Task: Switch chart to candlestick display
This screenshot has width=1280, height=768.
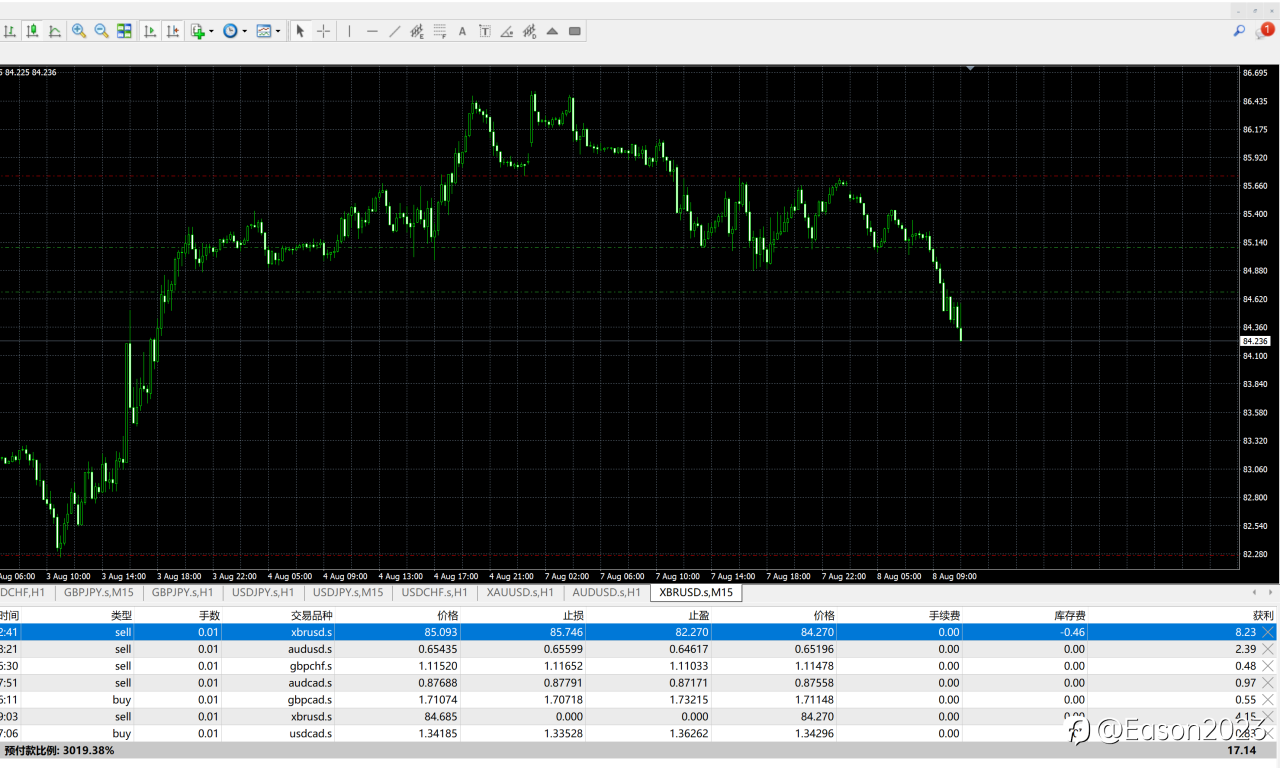Action: pyautogui.click(x=32, y=31)
